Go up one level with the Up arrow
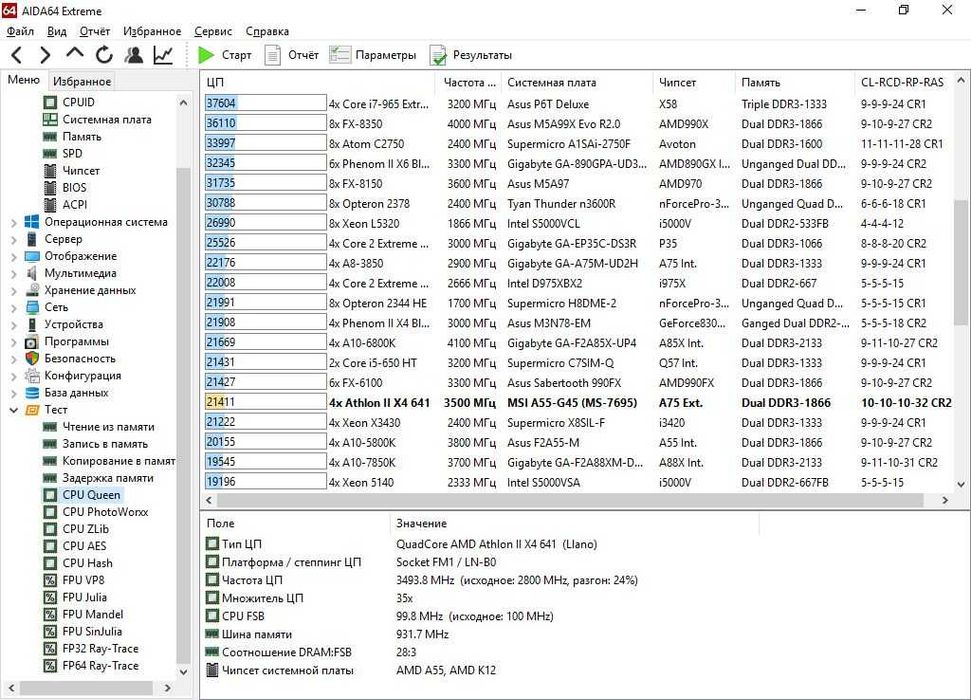The width and height of the screenshot is (971, 700). 74,53
